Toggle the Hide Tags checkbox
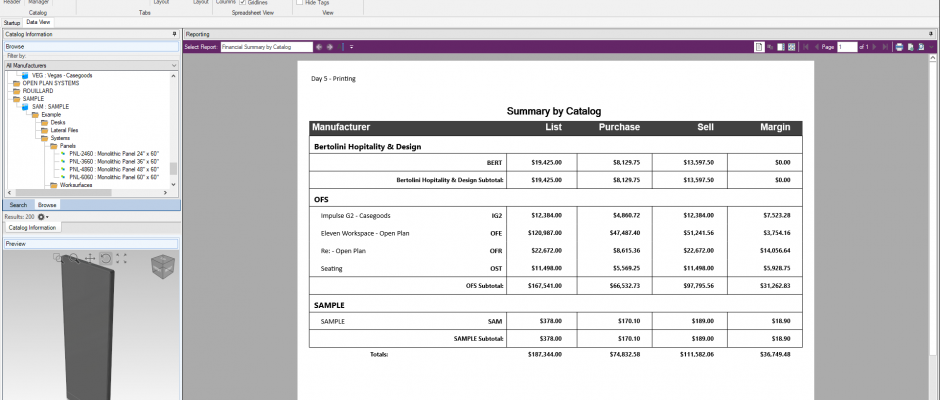The height and width of the screenshot is (400, 940). tap(299, 2)
